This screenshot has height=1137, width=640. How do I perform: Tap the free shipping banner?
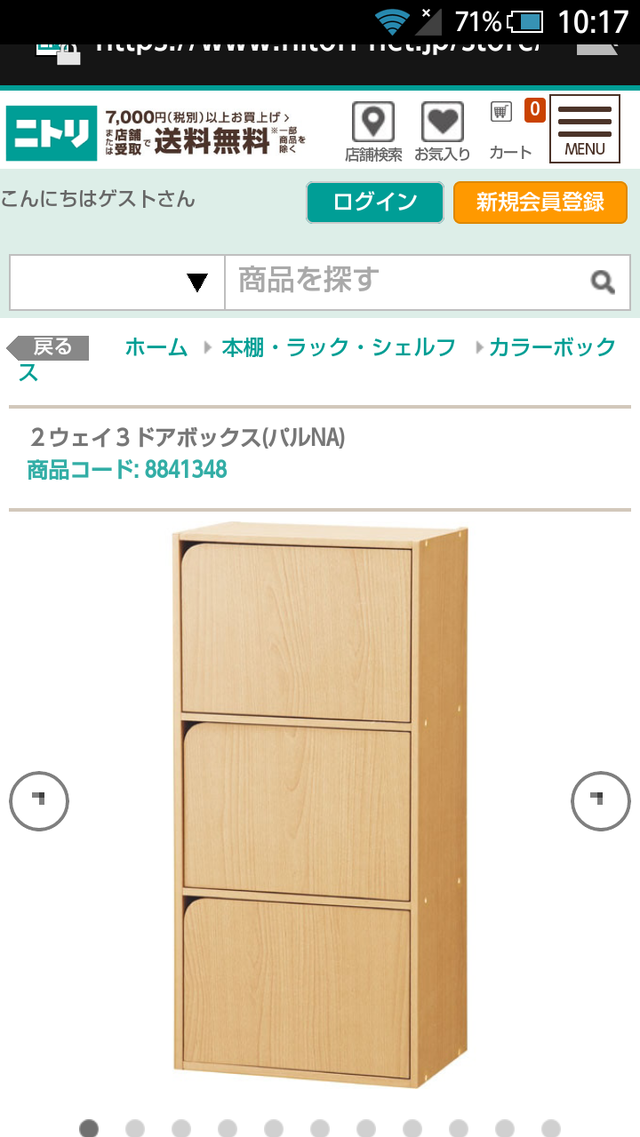click(x=206, y=133)
